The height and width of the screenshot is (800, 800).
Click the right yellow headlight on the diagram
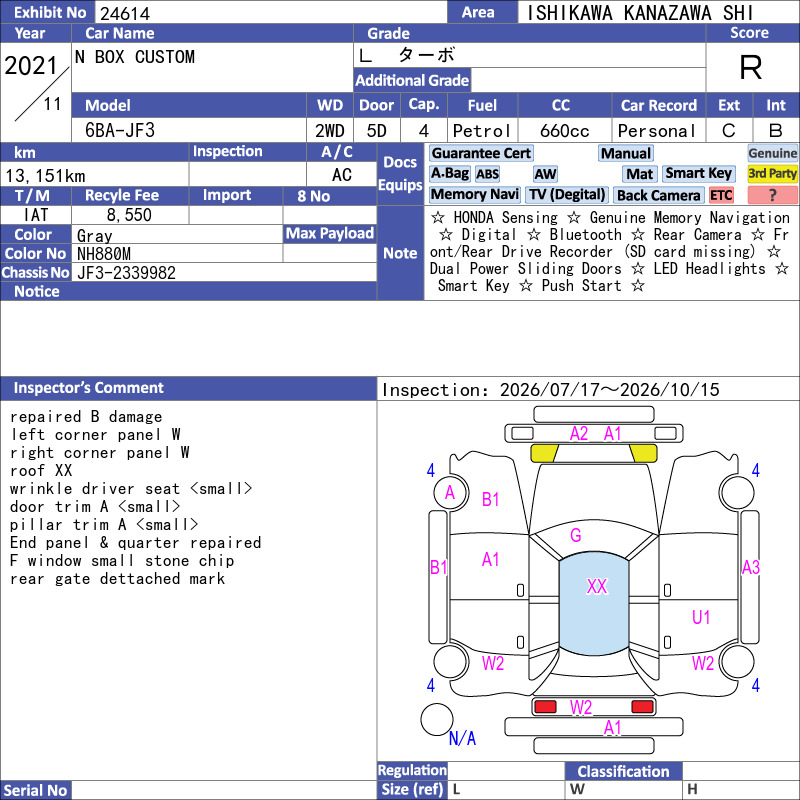point(643,453)
